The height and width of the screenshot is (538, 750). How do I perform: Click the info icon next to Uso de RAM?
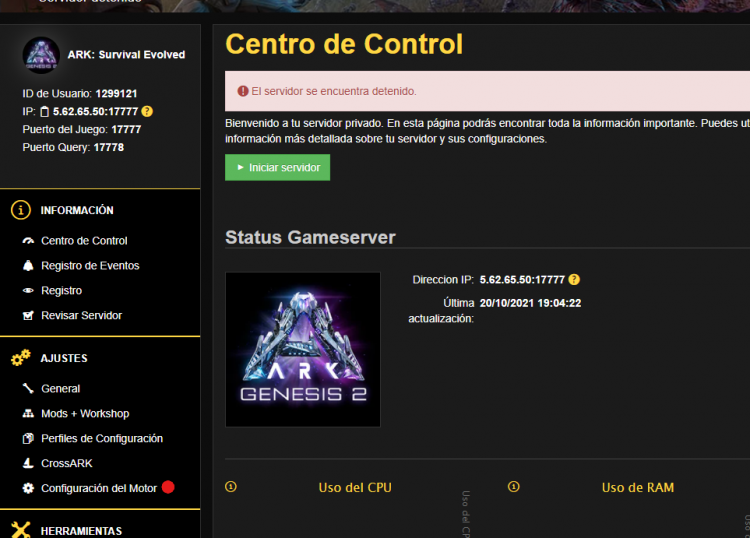click(x=514, y=487)
